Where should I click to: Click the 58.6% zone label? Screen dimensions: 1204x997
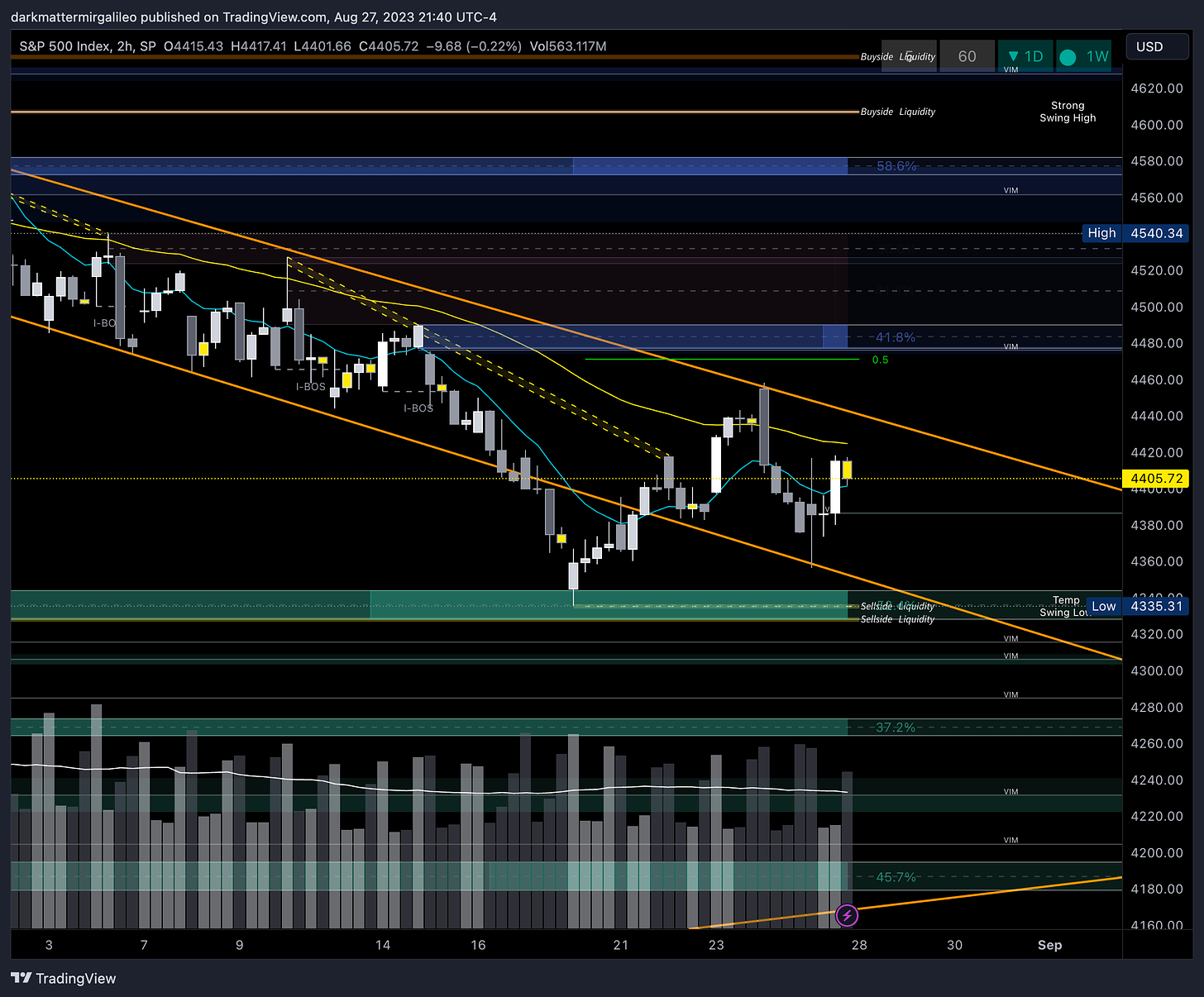pyautogui.click(x=896, y=166)
